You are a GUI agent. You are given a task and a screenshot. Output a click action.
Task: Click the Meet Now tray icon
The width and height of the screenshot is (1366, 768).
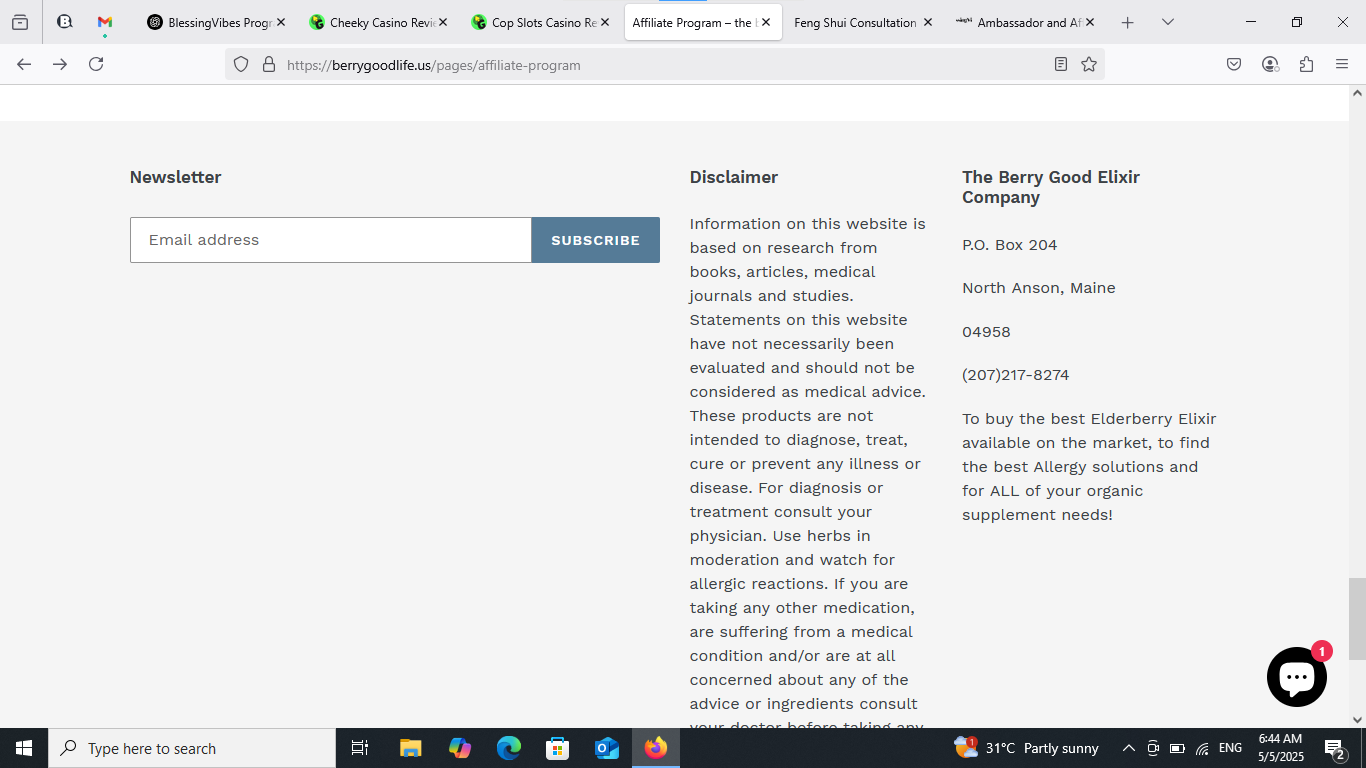coord(1152,748)
